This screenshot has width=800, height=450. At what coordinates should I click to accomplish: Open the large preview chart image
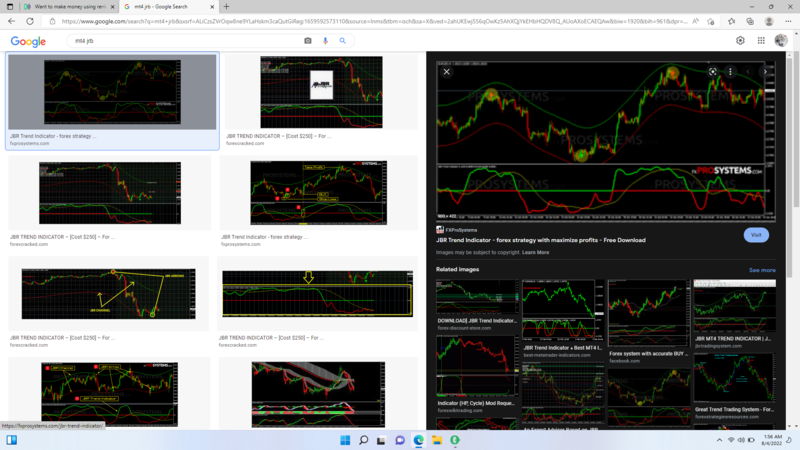pos(606,141)
